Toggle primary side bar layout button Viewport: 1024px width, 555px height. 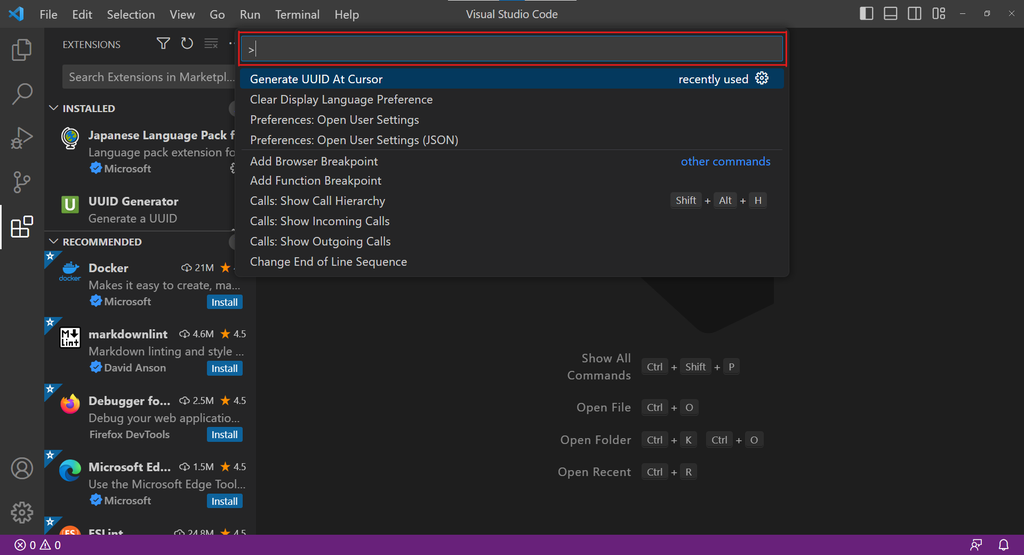click(866, 15)
